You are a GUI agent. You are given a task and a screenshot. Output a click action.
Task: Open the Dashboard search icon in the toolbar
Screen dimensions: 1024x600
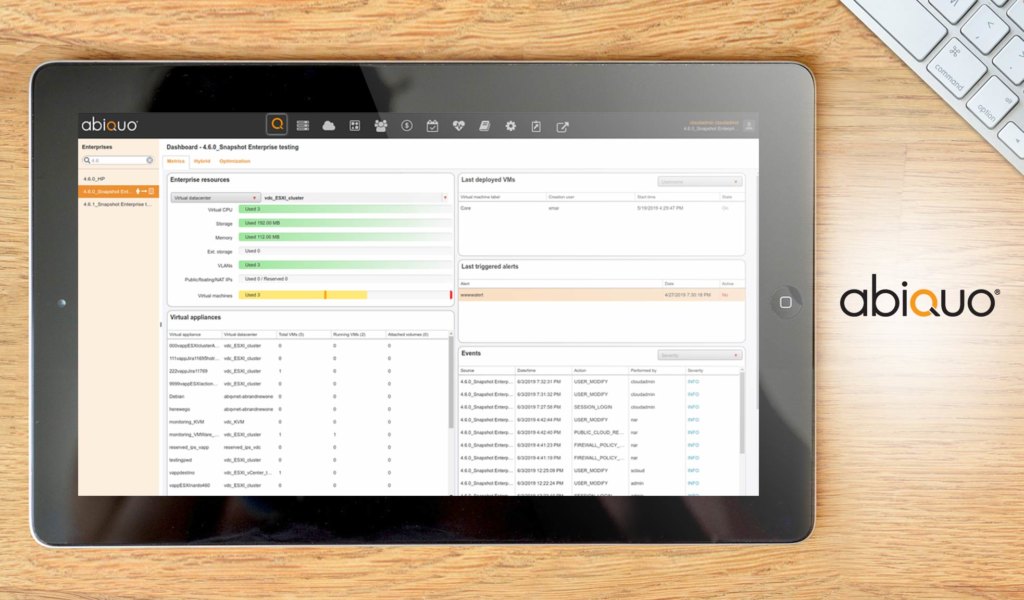coord(277,125)
